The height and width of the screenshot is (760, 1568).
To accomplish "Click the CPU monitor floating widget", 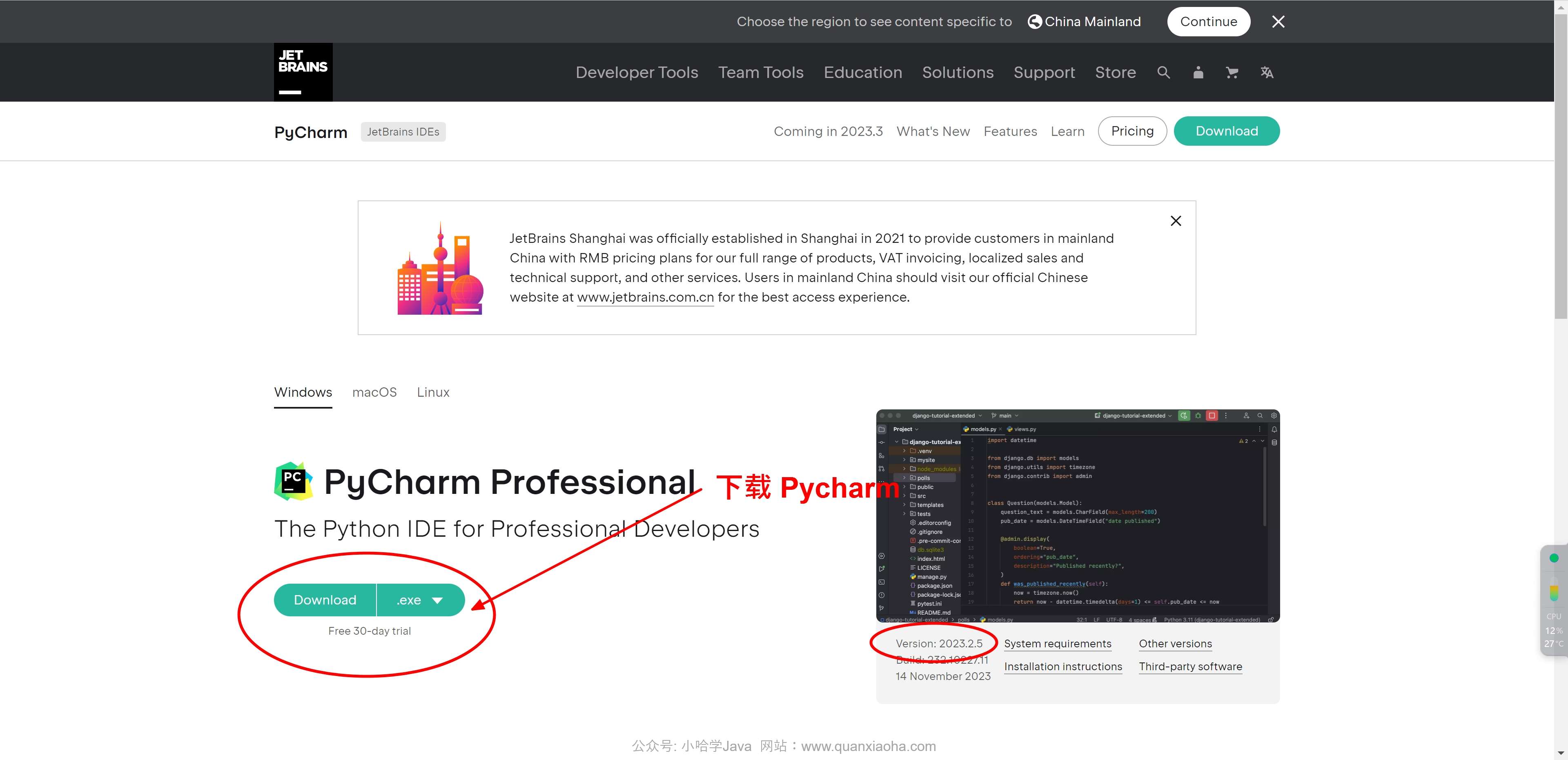I will pos(1554,600).
